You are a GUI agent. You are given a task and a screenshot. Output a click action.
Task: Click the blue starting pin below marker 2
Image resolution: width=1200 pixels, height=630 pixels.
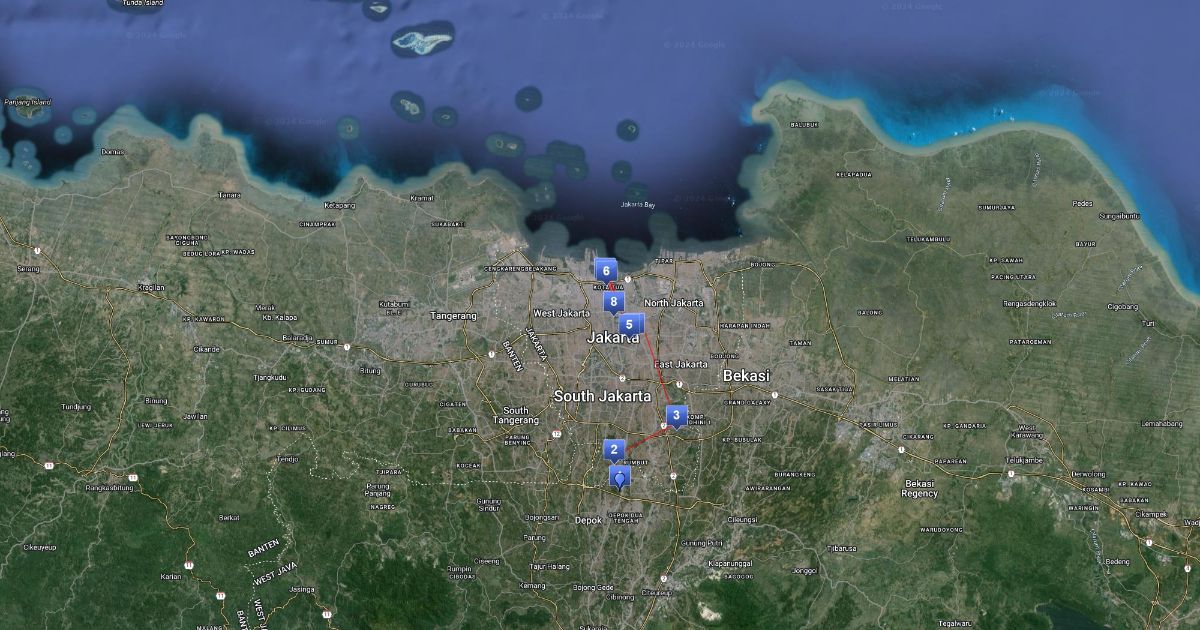pyautogui.click(x=621, y=478)
